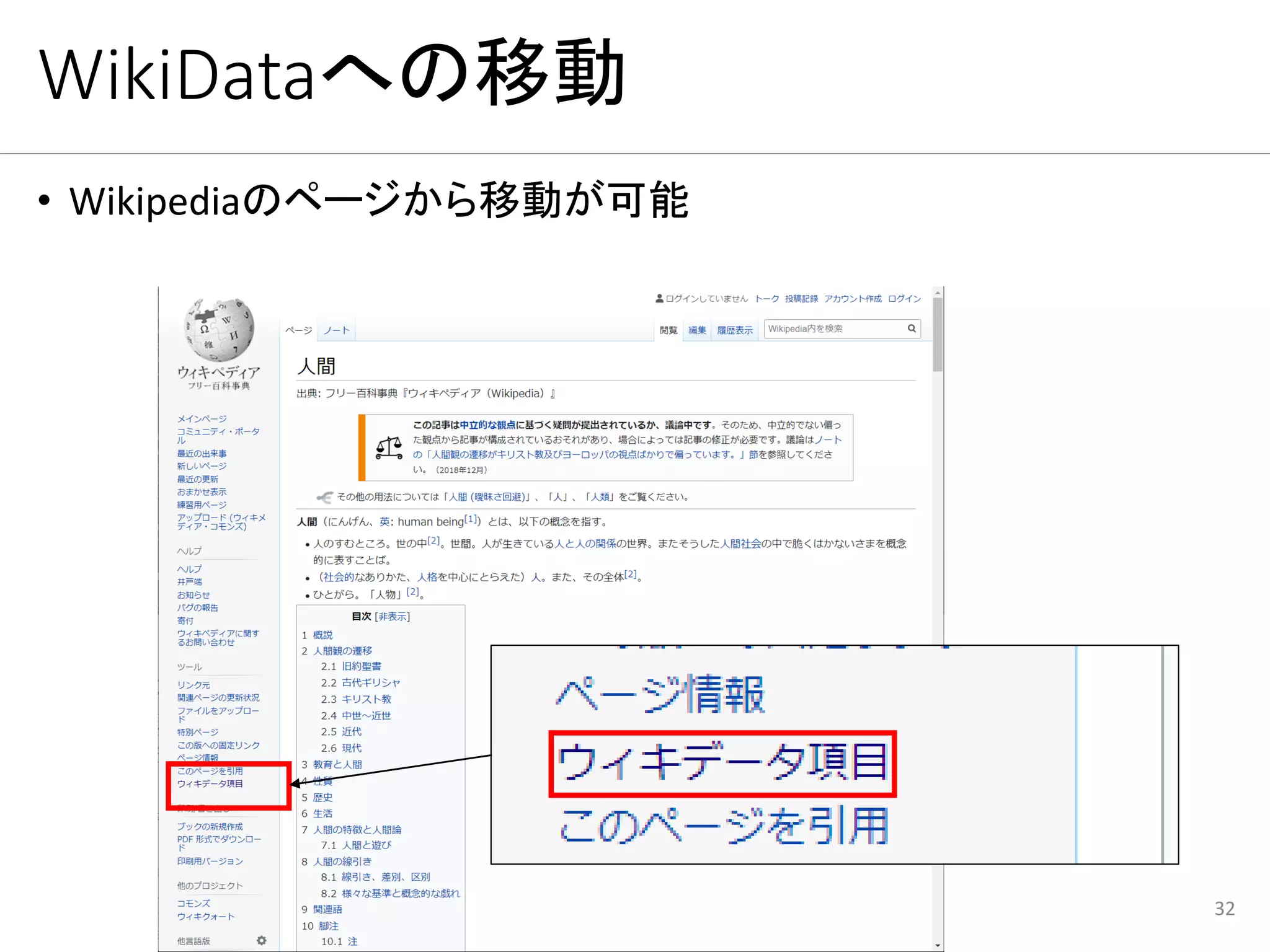Select the vertical scrollbar thumb
The height and width of the screenshot is (952, 1270).
point(938,335)
